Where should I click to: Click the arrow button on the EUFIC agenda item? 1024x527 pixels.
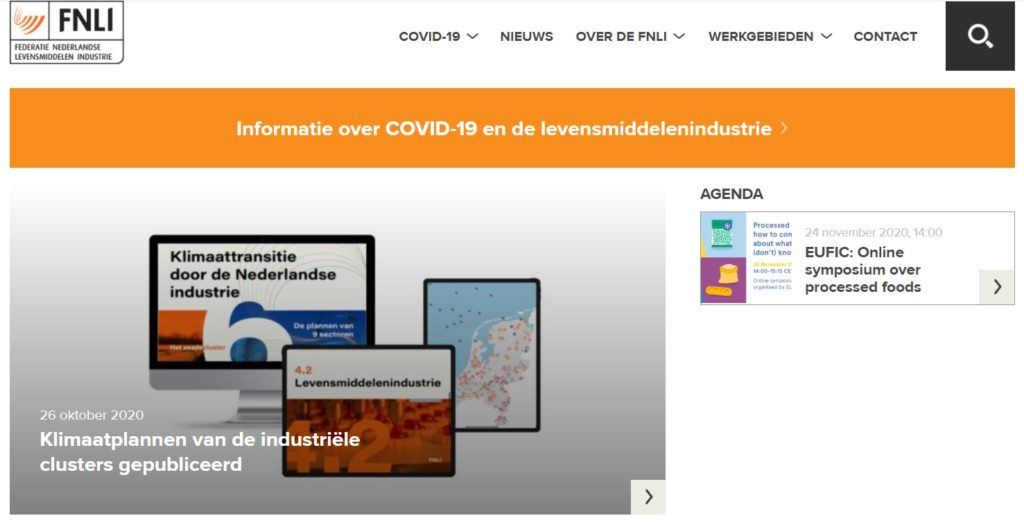(x=996, y=287)
